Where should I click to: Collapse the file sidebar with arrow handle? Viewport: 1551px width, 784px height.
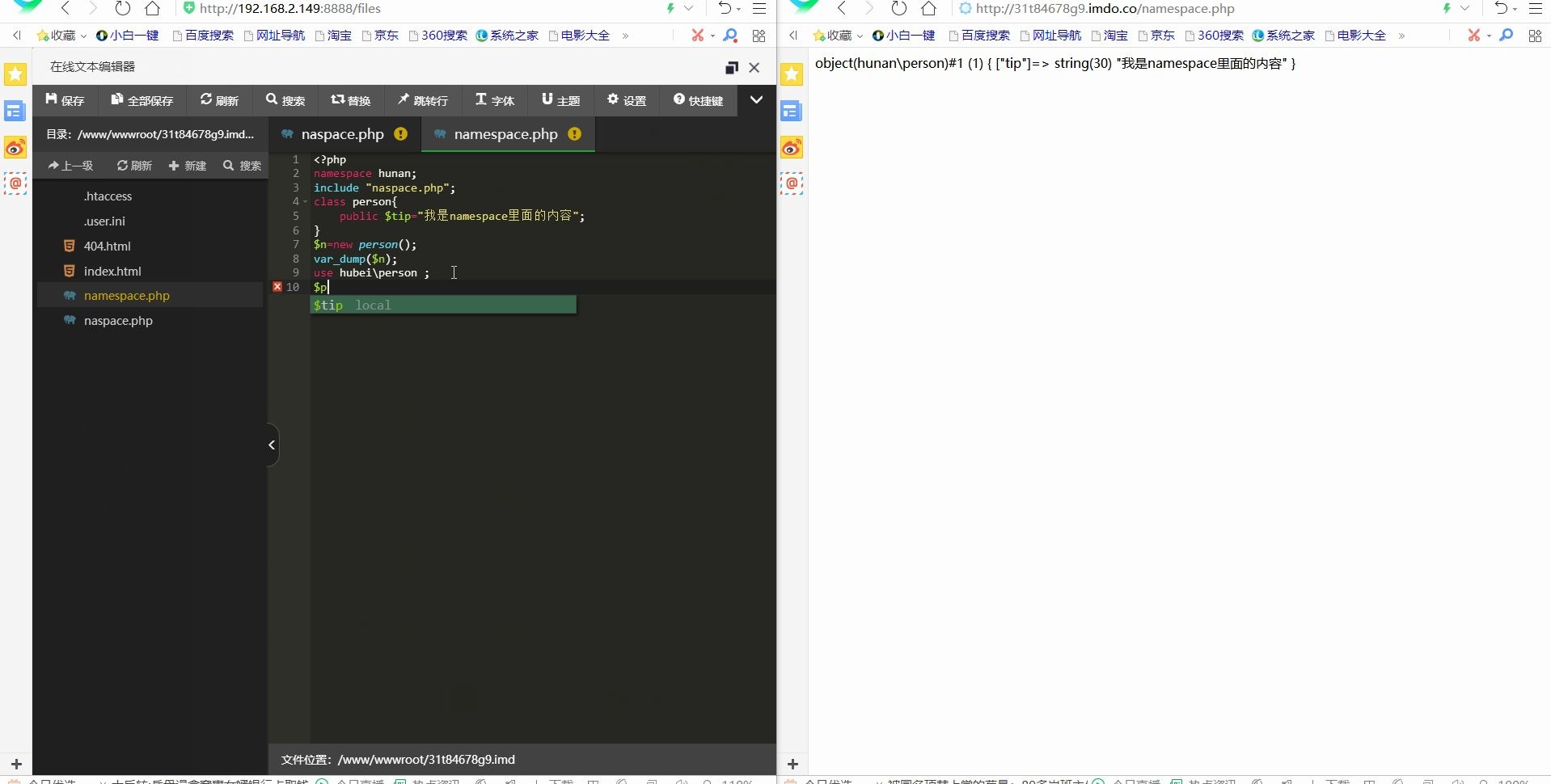273,445
